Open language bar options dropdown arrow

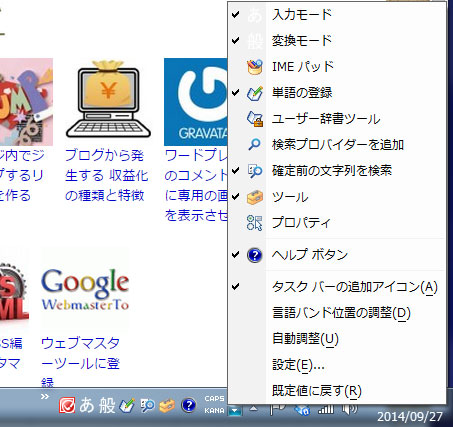235,410
